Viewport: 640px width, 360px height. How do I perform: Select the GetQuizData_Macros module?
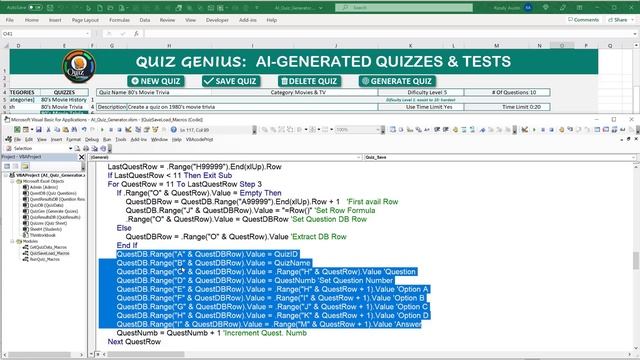[x=48, y=247]
